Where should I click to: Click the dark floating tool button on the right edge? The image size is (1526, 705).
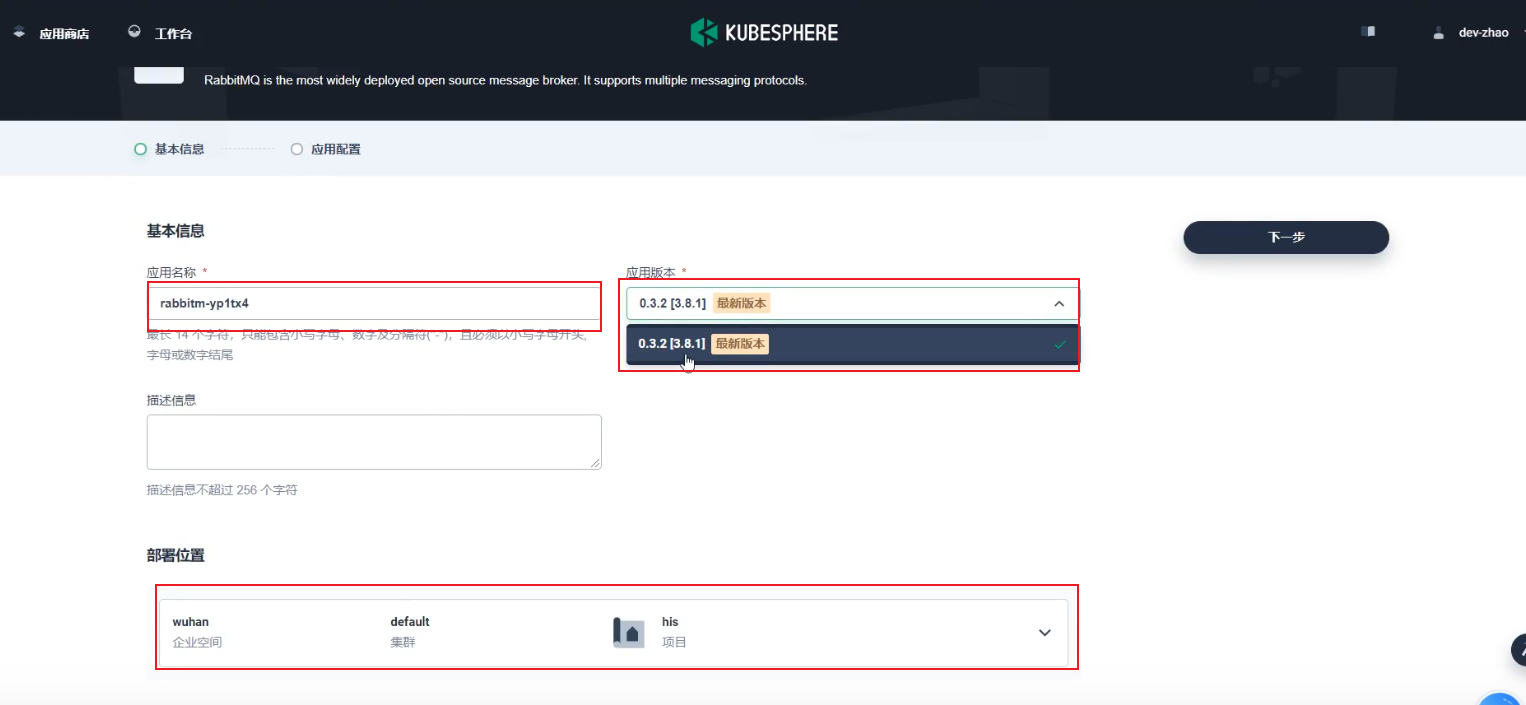coord(1518,650)
